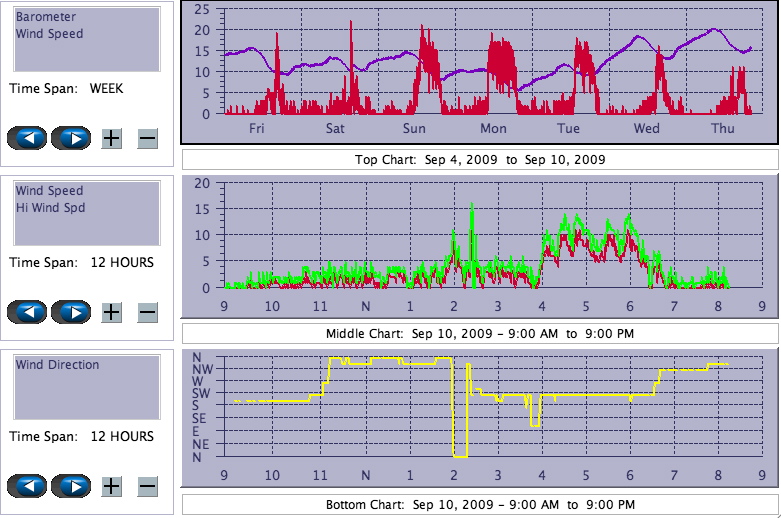Click the forward arrow for the top chart
The height and width of the screenshot is (518, 781).
71,138
